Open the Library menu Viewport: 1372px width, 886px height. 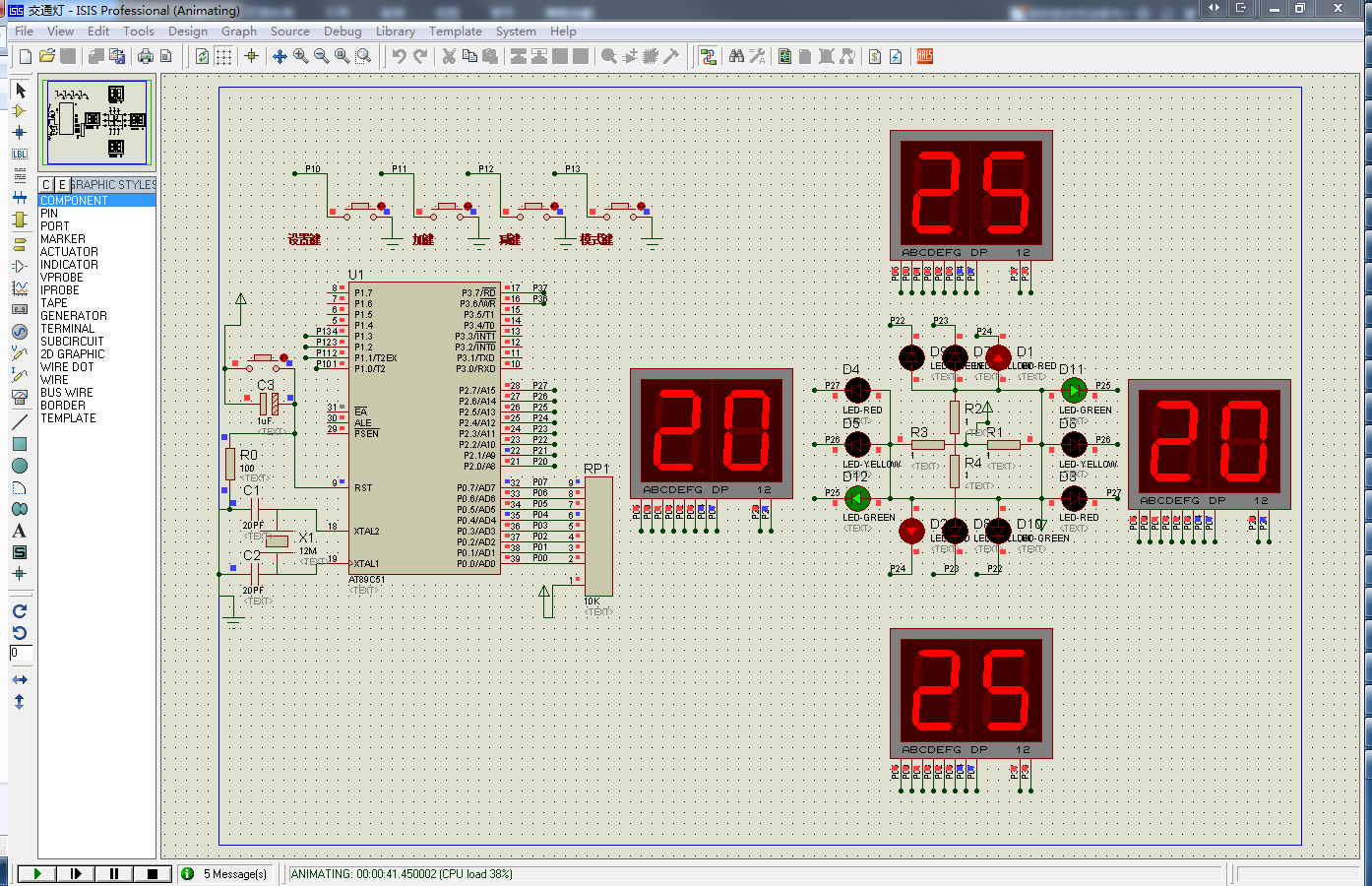(x=396, y=32)
